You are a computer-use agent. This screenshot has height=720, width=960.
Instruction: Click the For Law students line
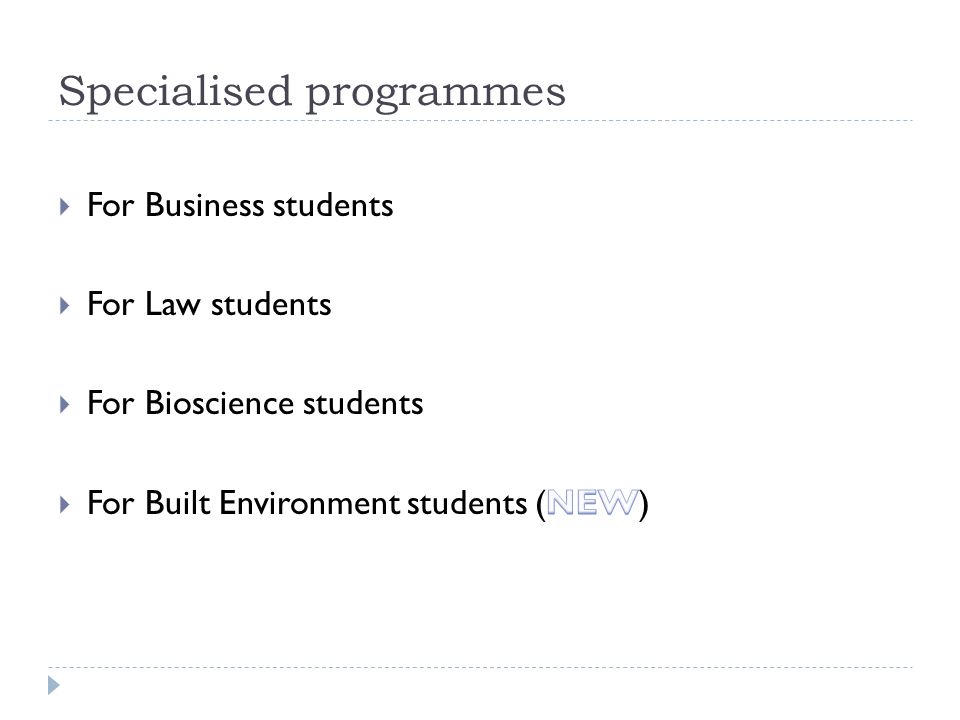(x=209, y=304)
